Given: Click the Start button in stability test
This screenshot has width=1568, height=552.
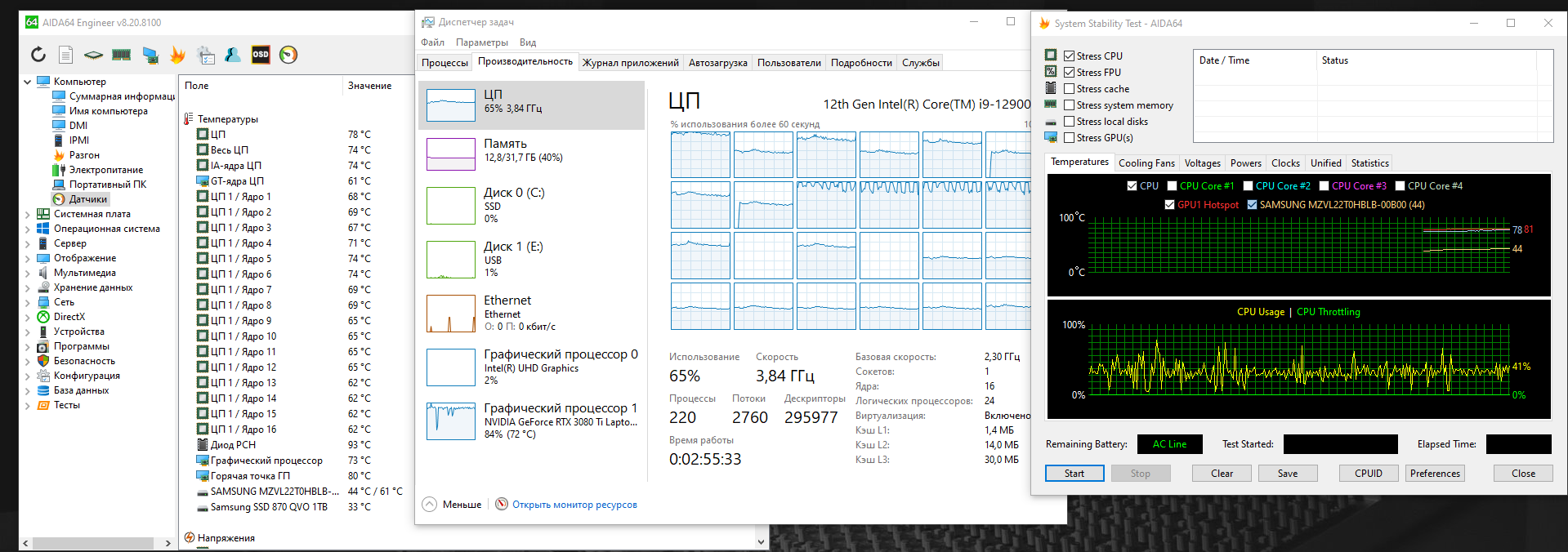Looking at the screenshot, I should 1074,474.
